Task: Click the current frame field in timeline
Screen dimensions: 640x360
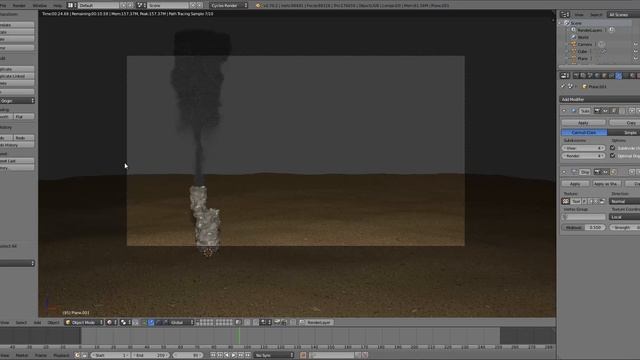Action: coord(188,355)
